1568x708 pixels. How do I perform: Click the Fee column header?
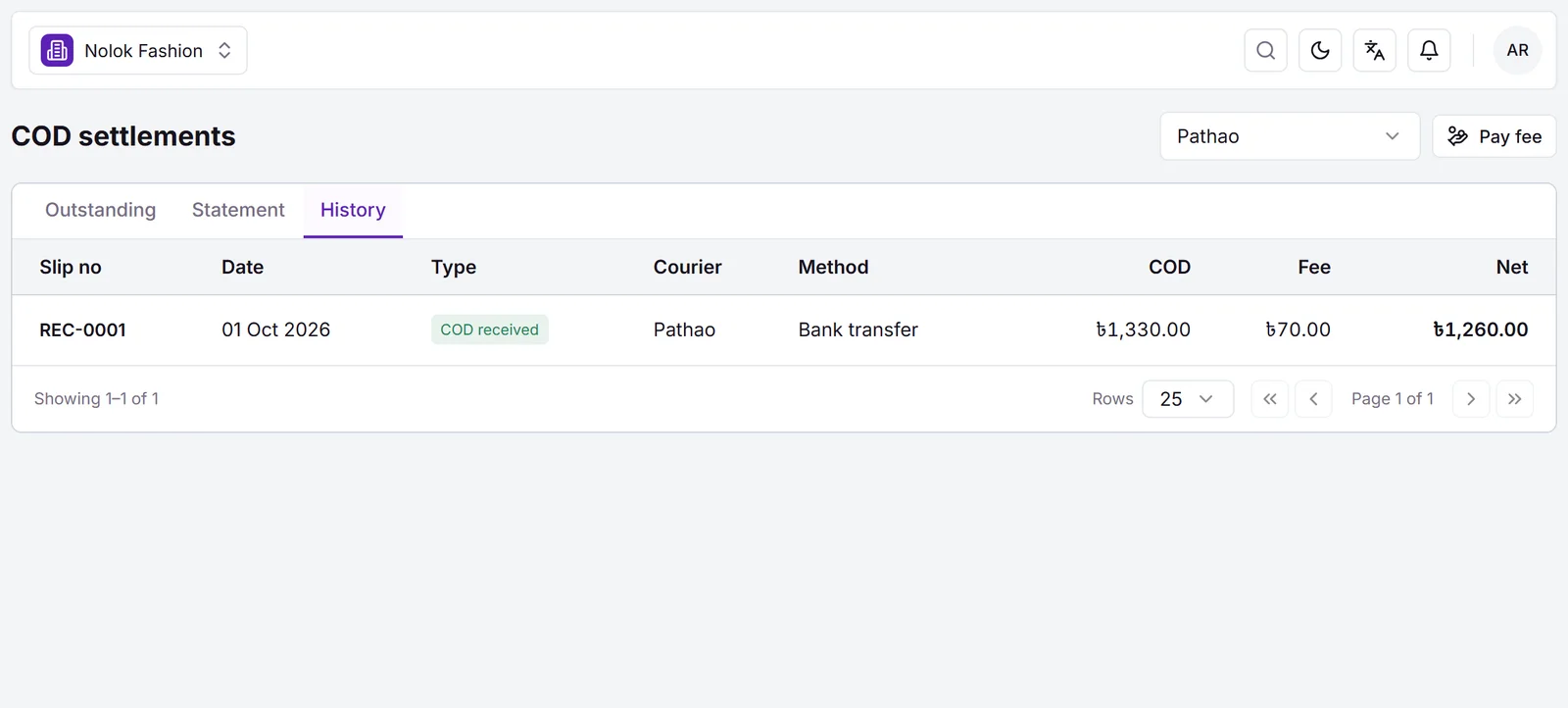click(1313, 267)
